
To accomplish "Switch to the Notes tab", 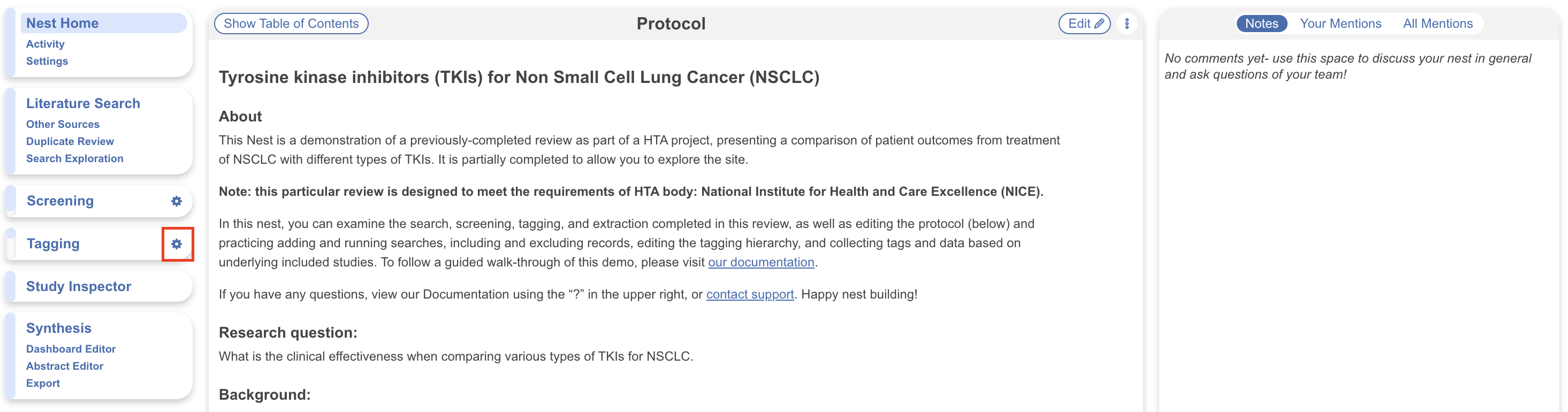I will click(x=1261, y=24).
